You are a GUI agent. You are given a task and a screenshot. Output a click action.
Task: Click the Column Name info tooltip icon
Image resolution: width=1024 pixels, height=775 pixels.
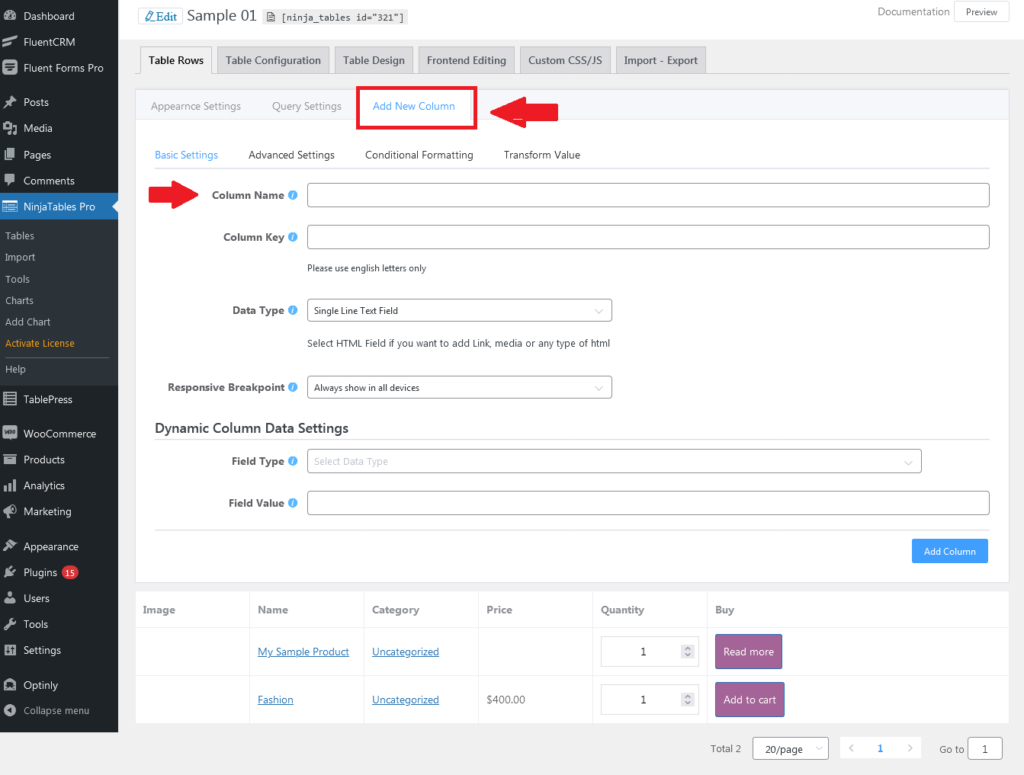click(x=292, y=195)
